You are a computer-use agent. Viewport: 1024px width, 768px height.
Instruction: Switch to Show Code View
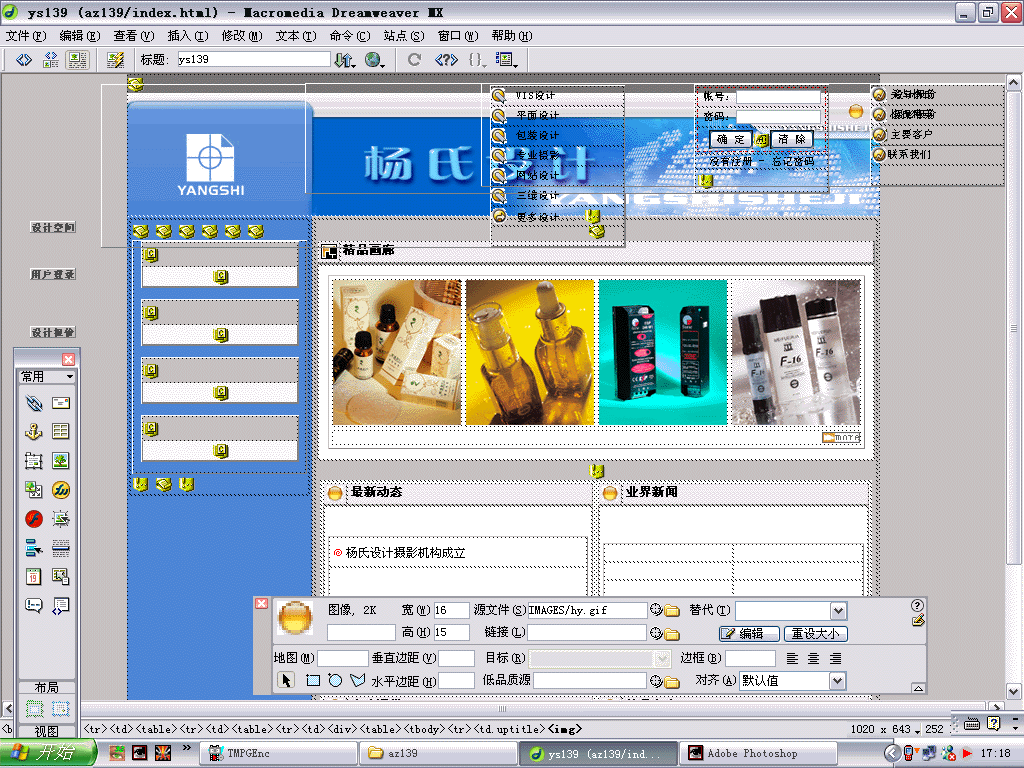tap(25, 60)
